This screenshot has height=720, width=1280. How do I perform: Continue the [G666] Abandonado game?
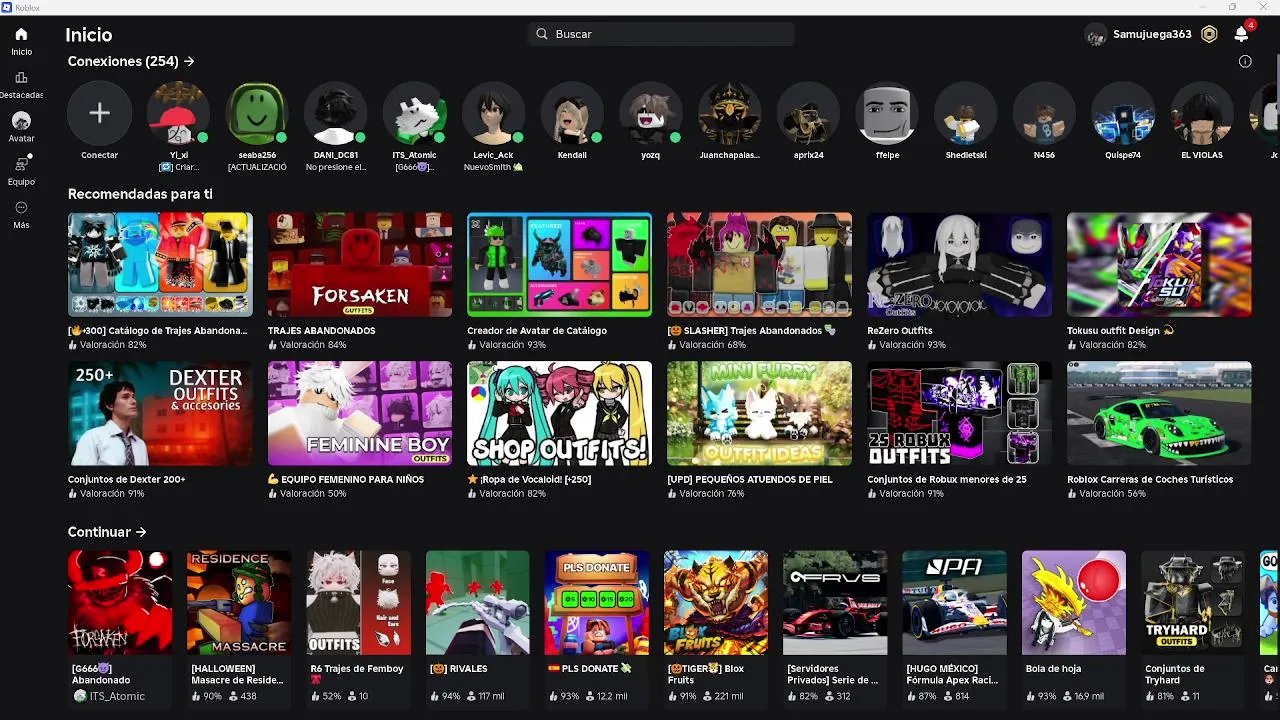click(120, 602)
